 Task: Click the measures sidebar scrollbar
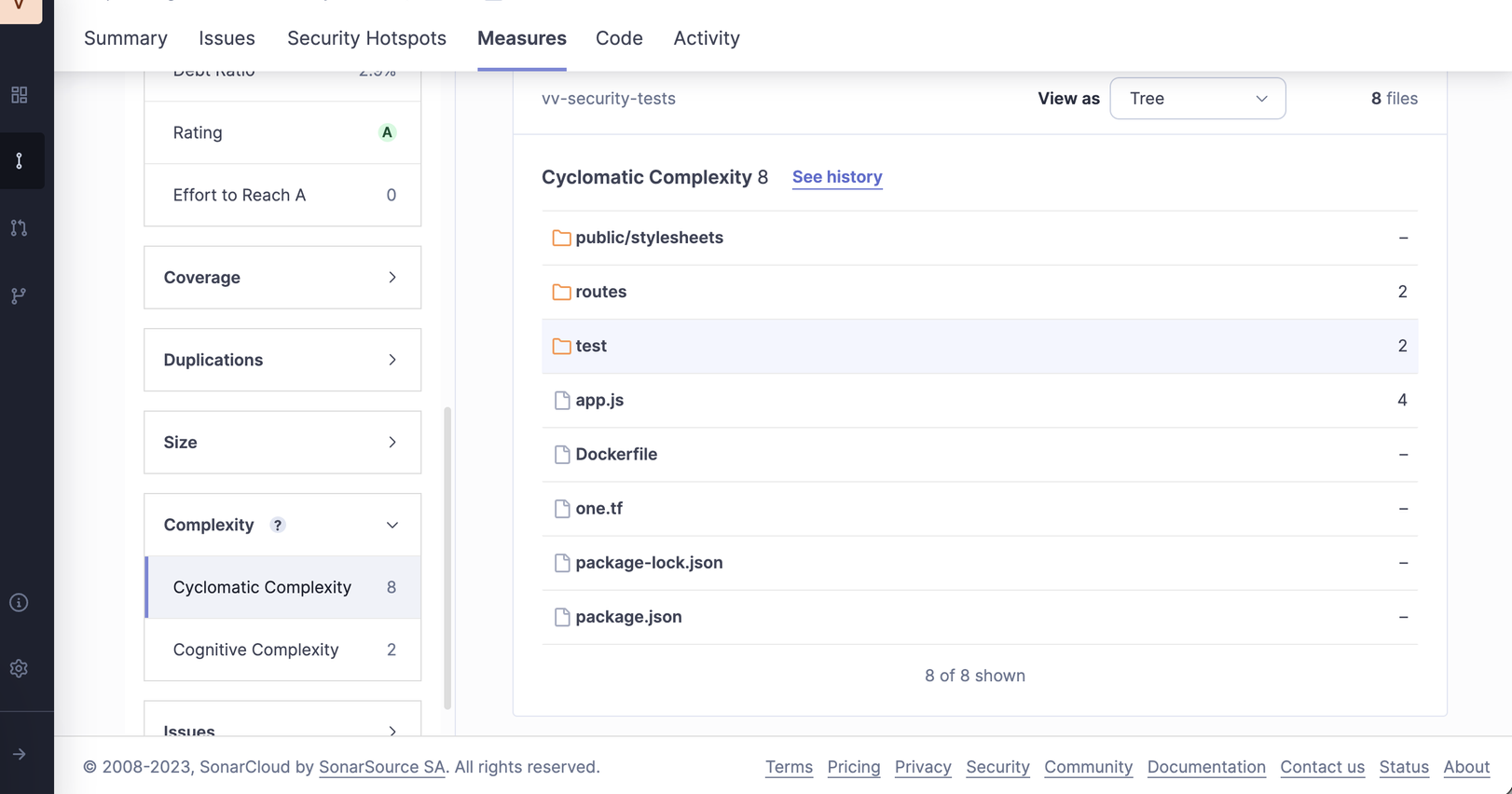(x=447, y=557)
